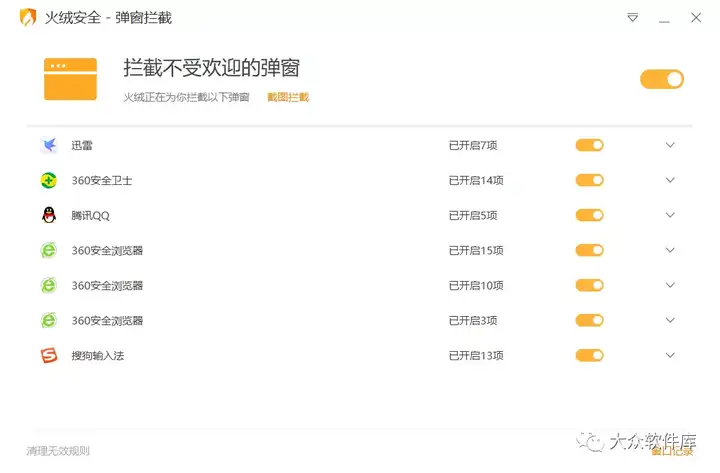Open 窗口记录 link in bottom corner
The width and height of the screenshot is (720, 473).
point(672,452)
